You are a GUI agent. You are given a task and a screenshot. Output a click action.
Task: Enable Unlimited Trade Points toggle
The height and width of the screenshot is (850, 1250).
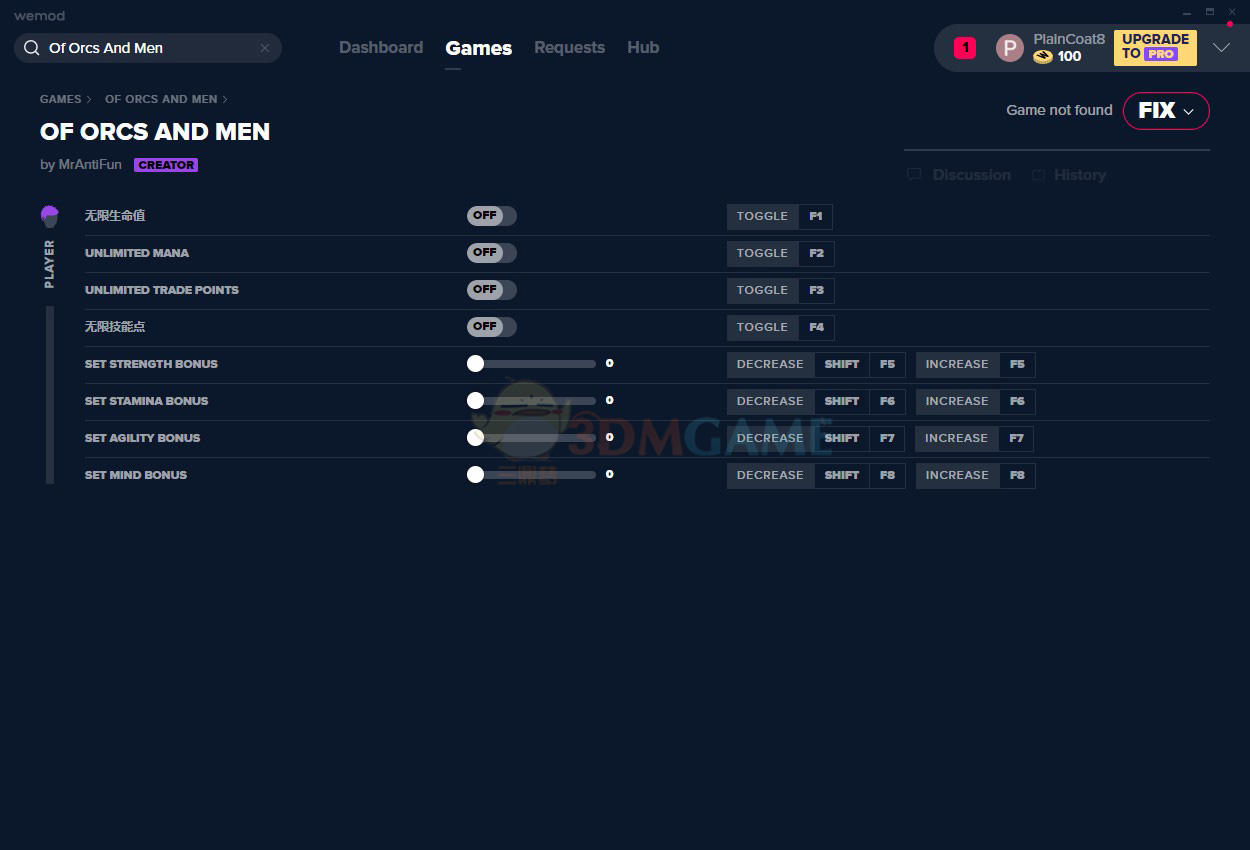pyautogui.click(x=492, y=290)
